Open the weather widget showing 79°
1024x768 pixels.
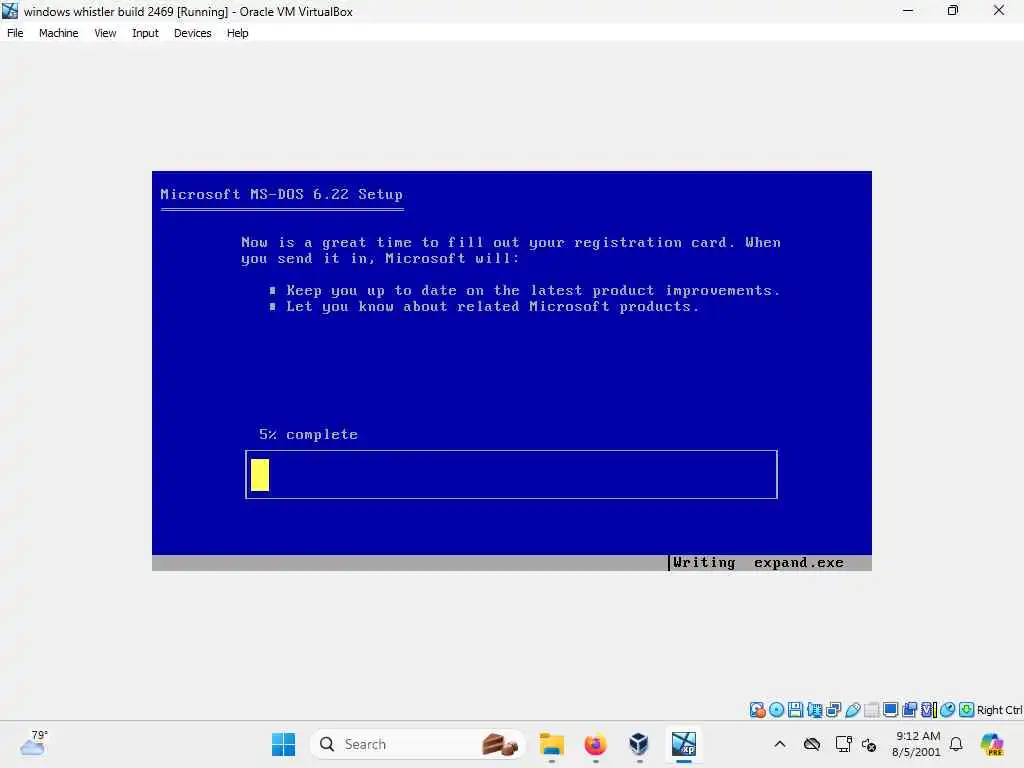[33, 743]
